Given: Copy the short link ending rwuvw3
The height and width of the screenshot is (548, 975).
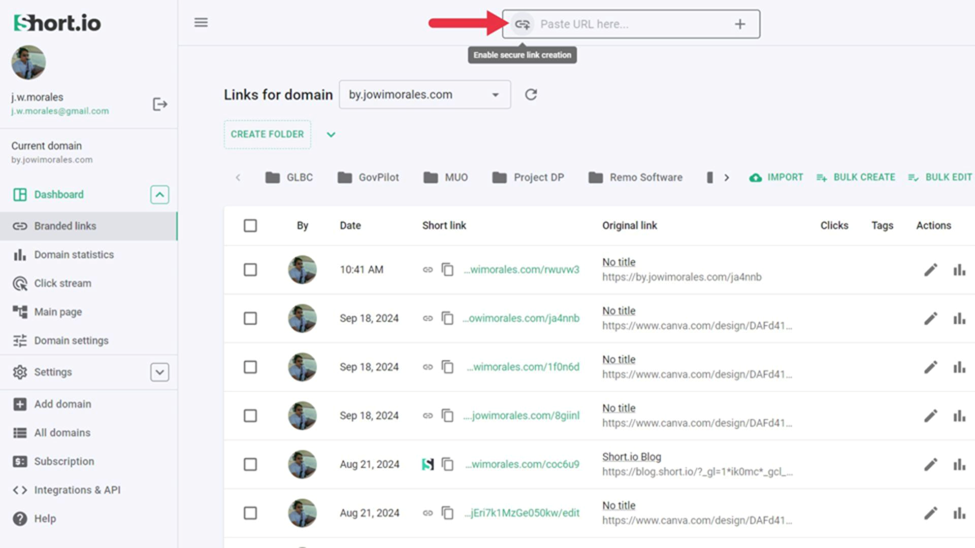Looking at the screenshot, I should point(448,269).
